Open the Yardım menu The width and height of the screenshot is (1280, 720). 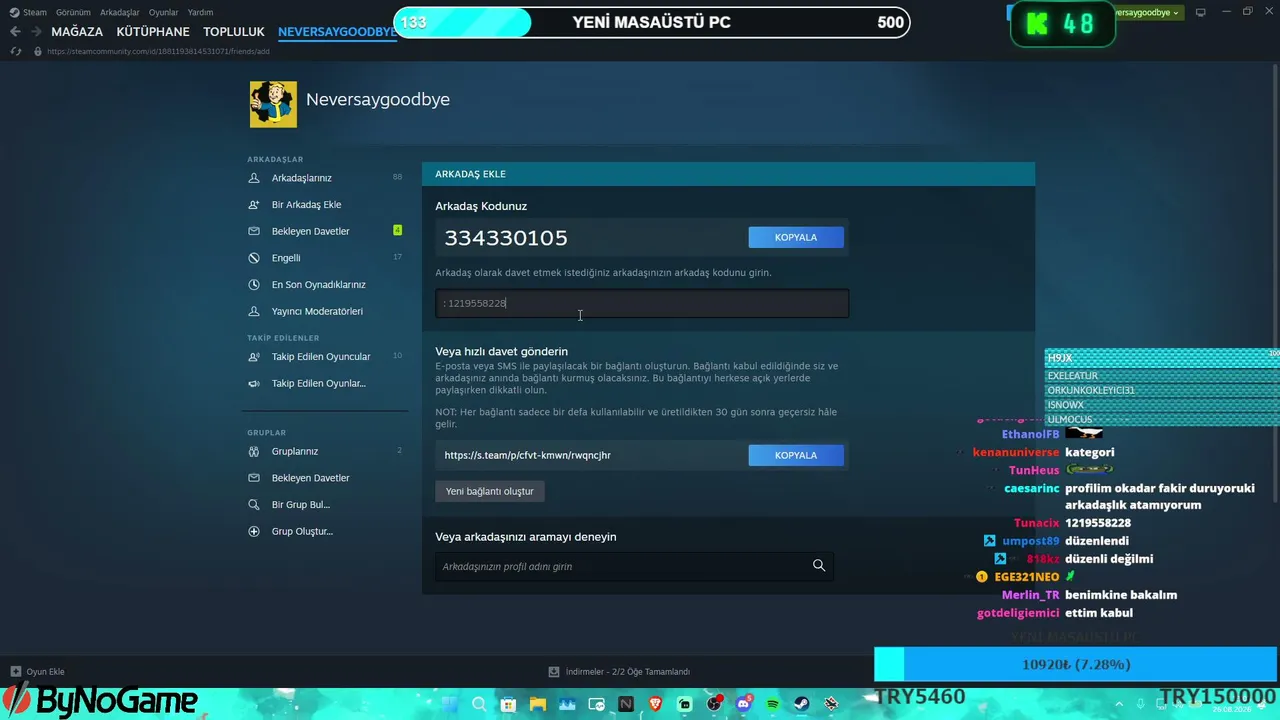click(200, 13)
